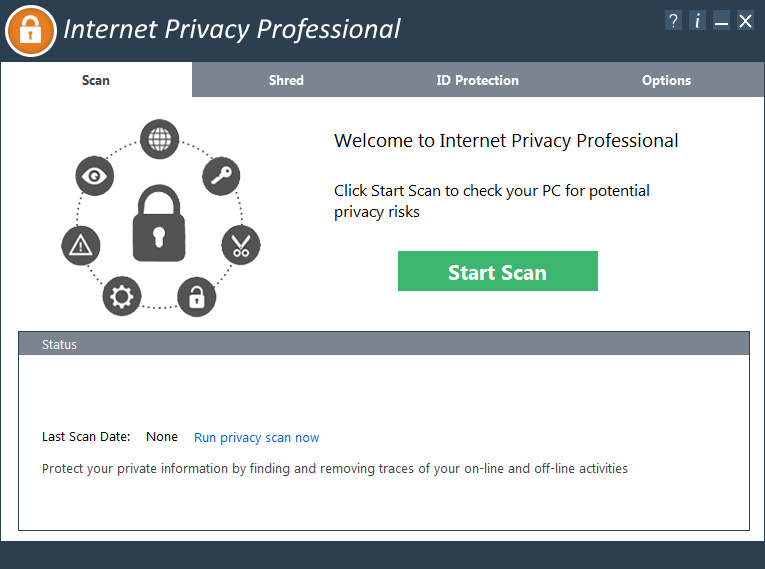Open the Shred tab
This screenshot has width=765, height=569.
pyautogui.click(x=286, y=80)
